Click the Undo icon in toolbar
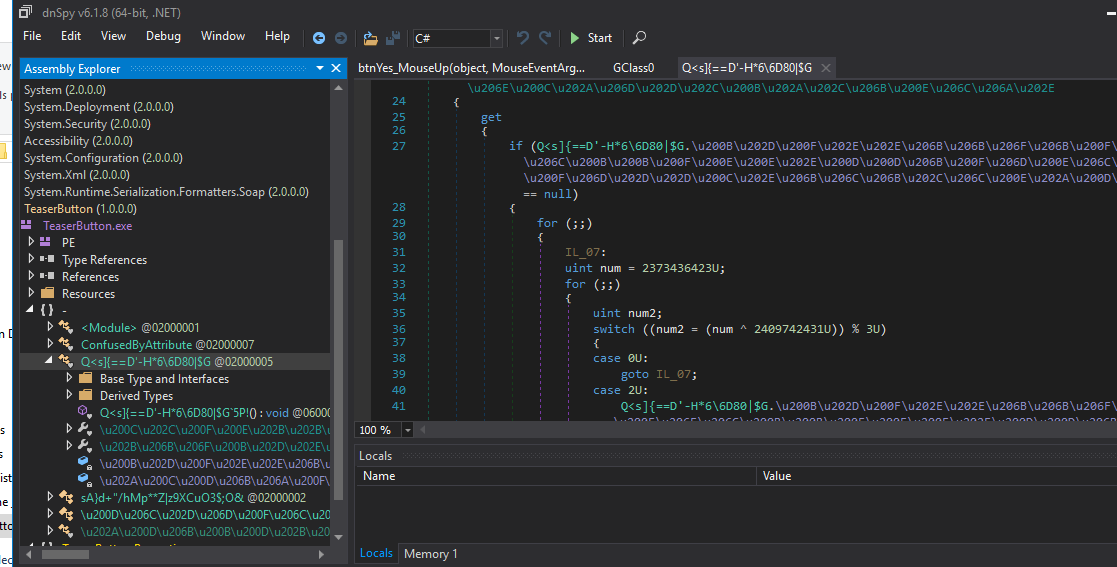The width and height of the screenshot is (1117, 567). 523,38
